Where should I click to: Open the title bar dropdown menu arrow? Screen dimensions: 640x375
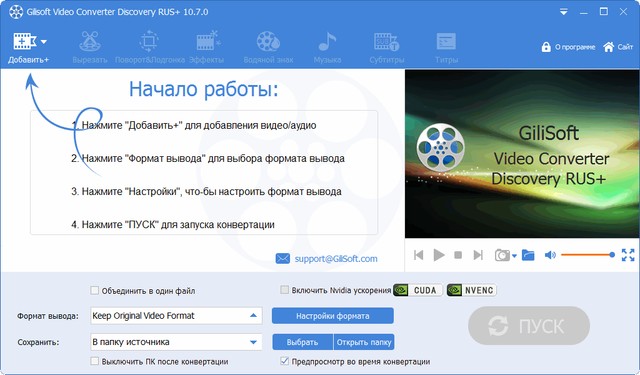(x=564, y=12)
